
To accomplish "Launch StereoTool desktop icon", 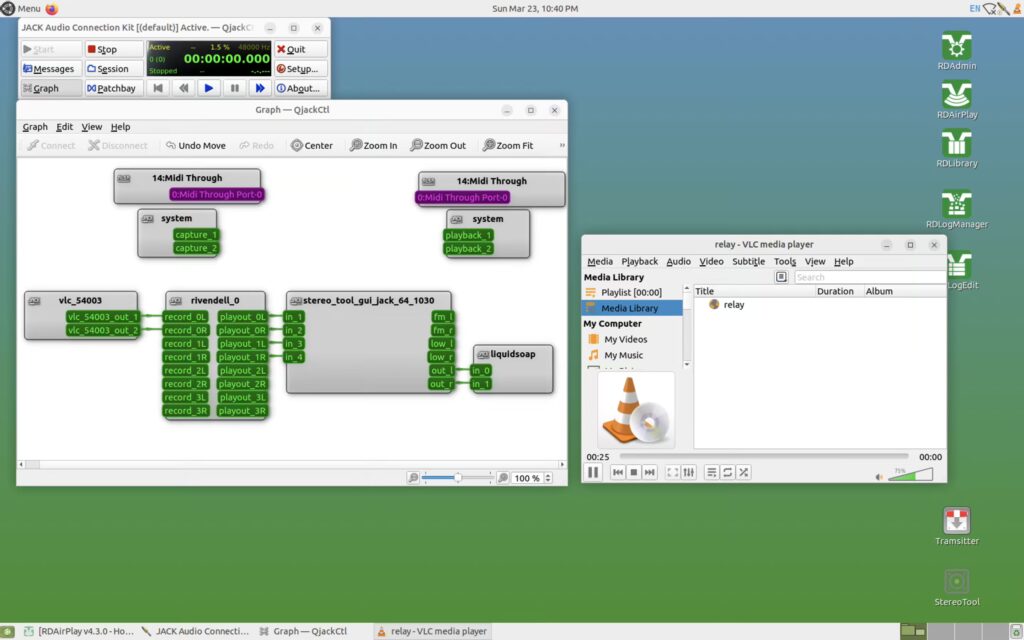I will pyautogui.click(x=956, y=587).
